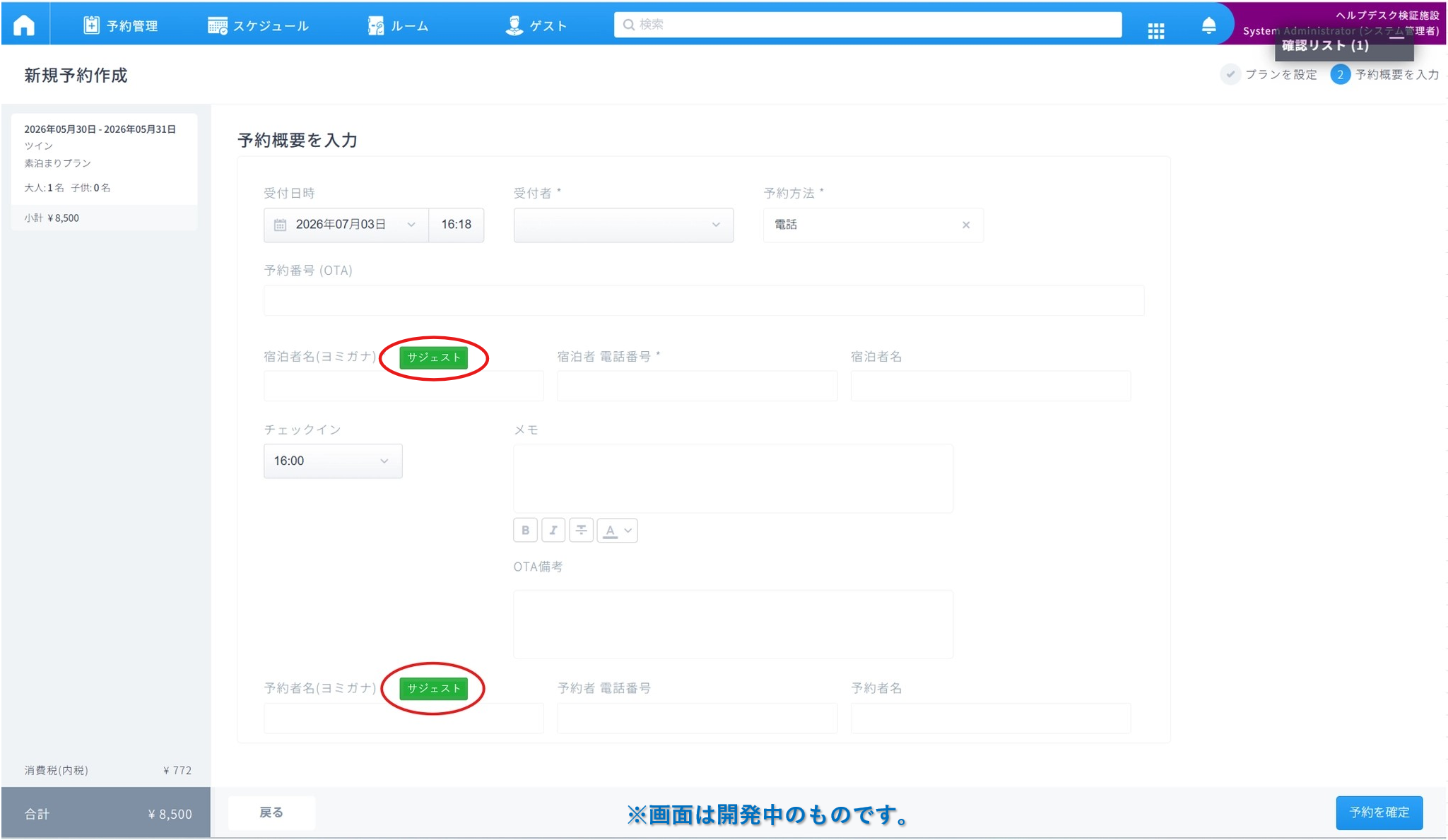
Task: Open the スケジュール menu
Action: coord(258,26)
